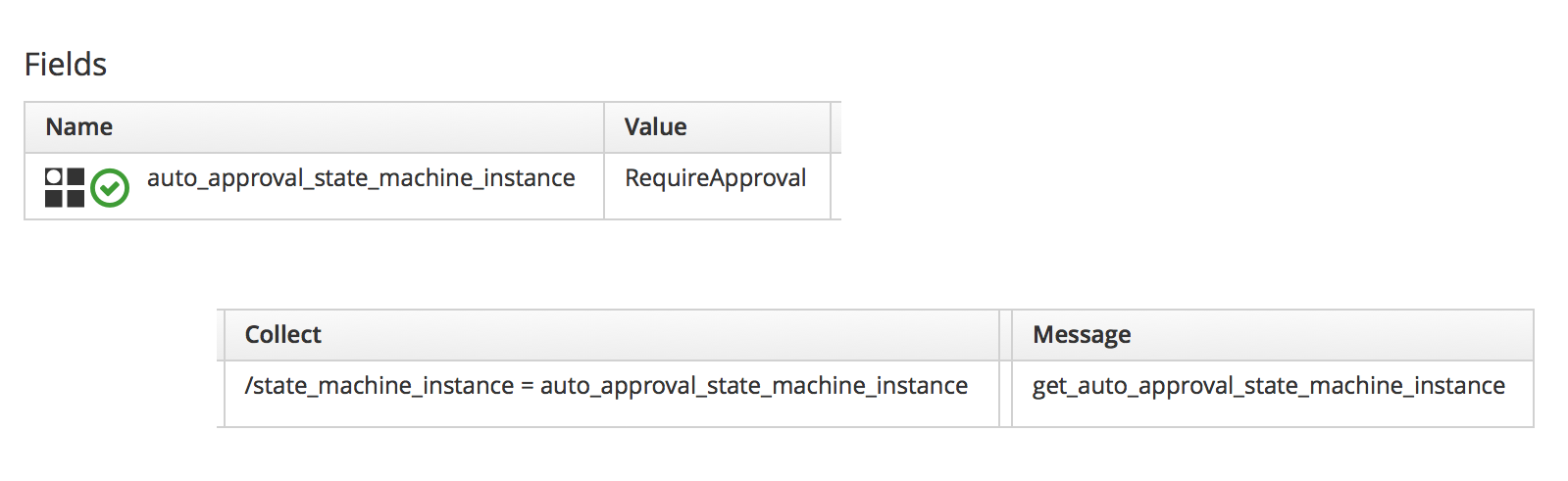Click the divider between Collect and Message headers
This screenshot has width=1568, height=481.
pyautogui.click(x=1005, y=335)
